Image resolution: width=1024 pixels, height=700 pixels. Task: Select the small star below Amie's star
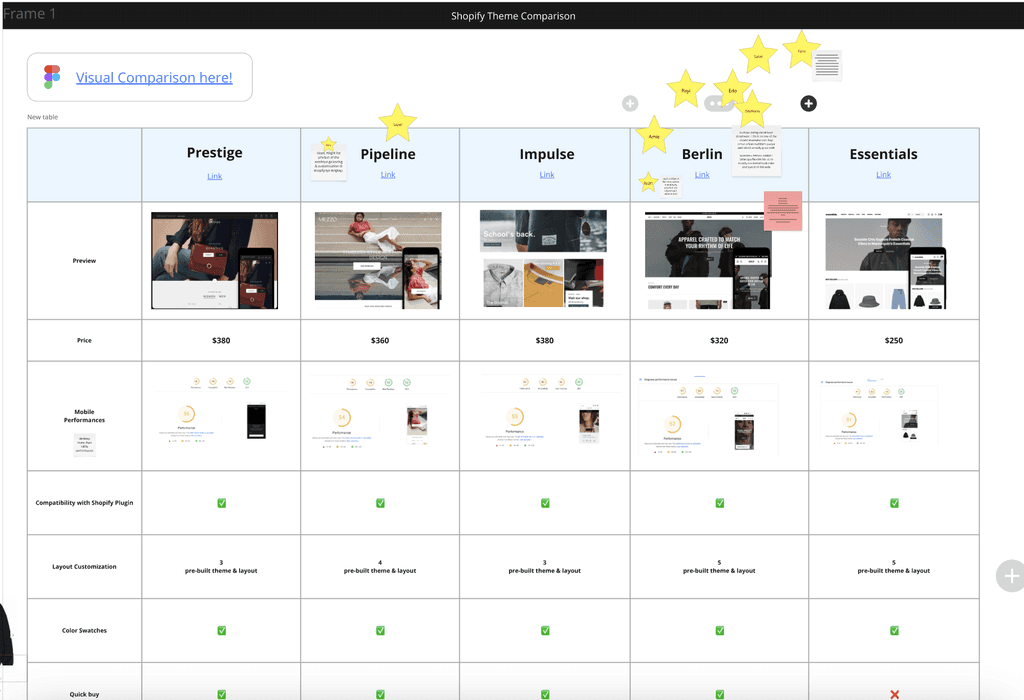click(x=648, y=182)
